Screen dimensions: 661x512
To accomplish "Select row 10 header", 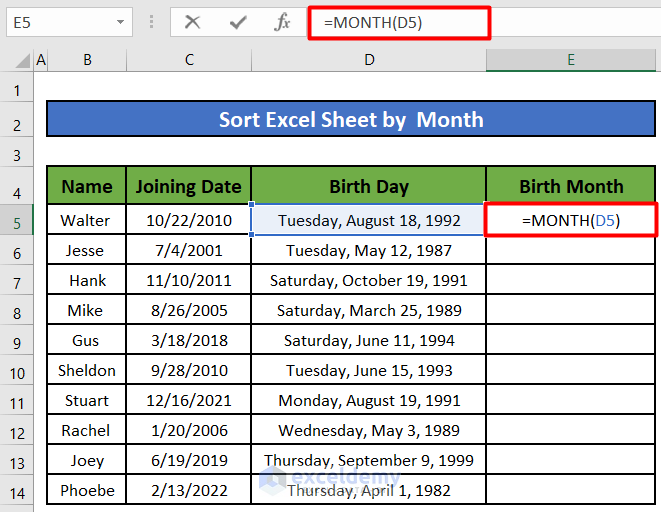I will (x=17, y=371).
